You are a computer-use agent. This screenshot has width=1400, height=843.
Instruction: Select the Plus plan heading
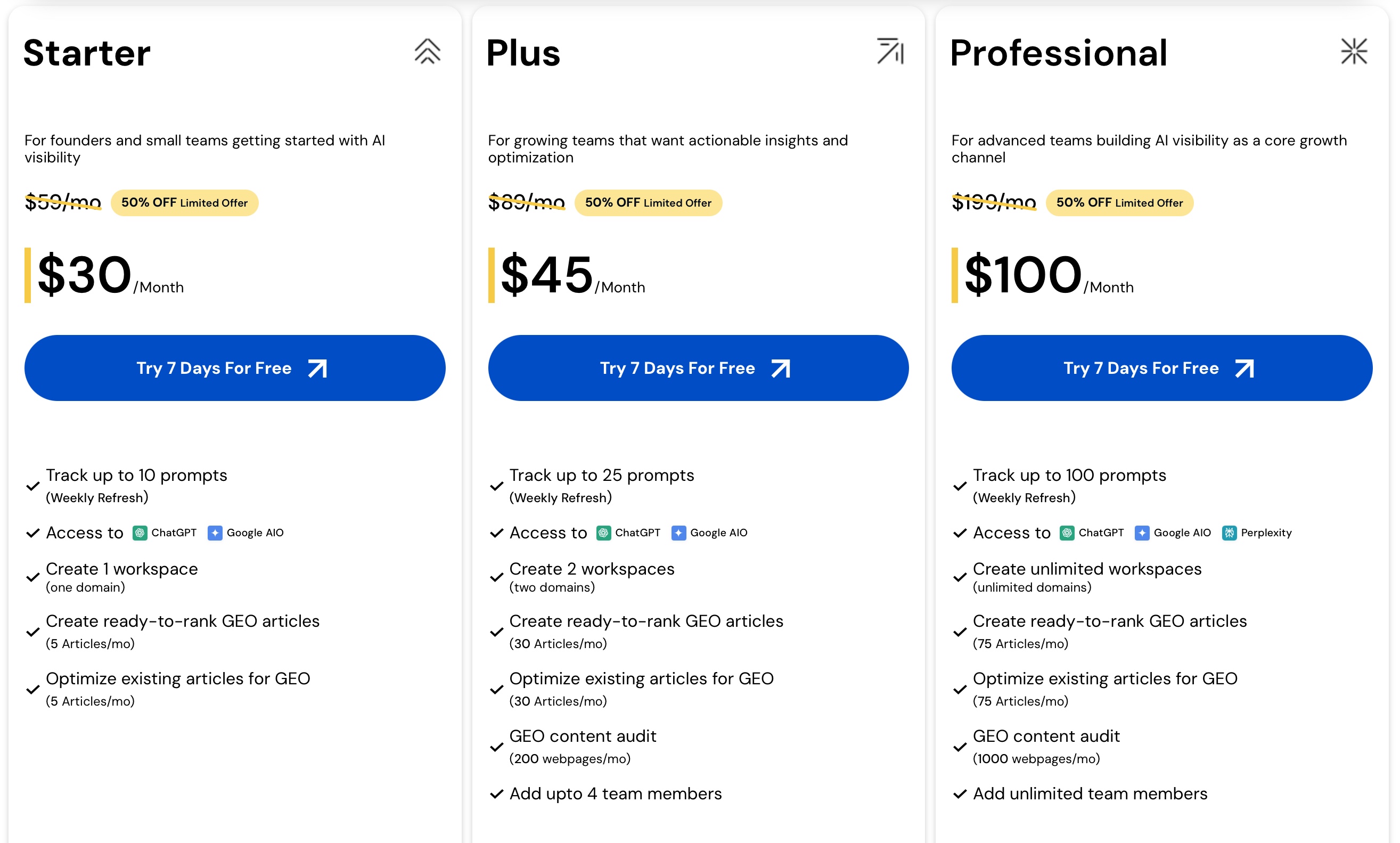pos(523,52)
